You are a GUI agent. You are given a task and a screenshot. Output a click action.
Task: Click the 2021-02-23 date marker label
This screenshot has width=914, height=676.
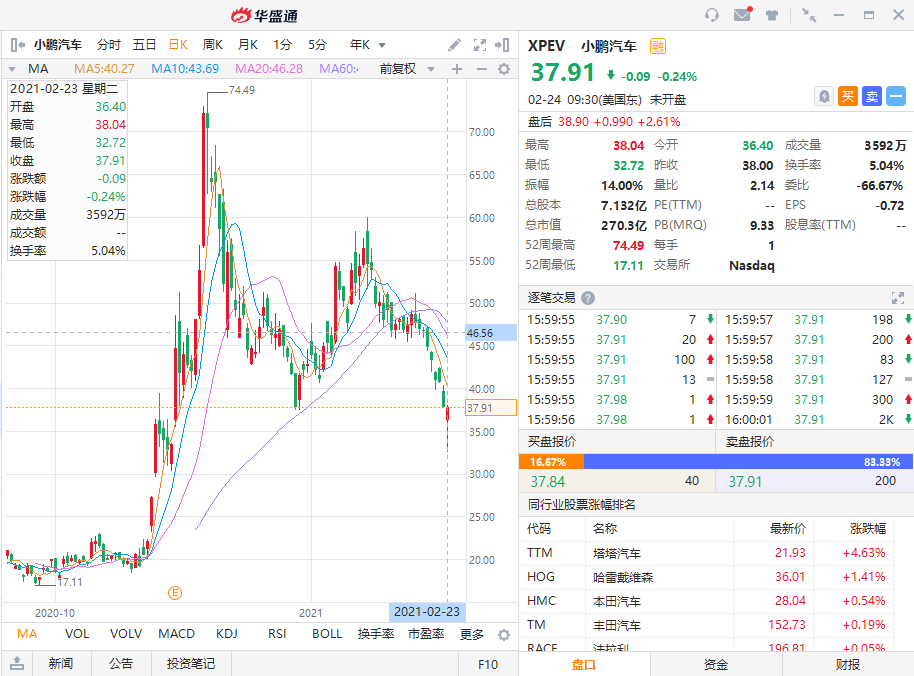[x=427, y=612]
